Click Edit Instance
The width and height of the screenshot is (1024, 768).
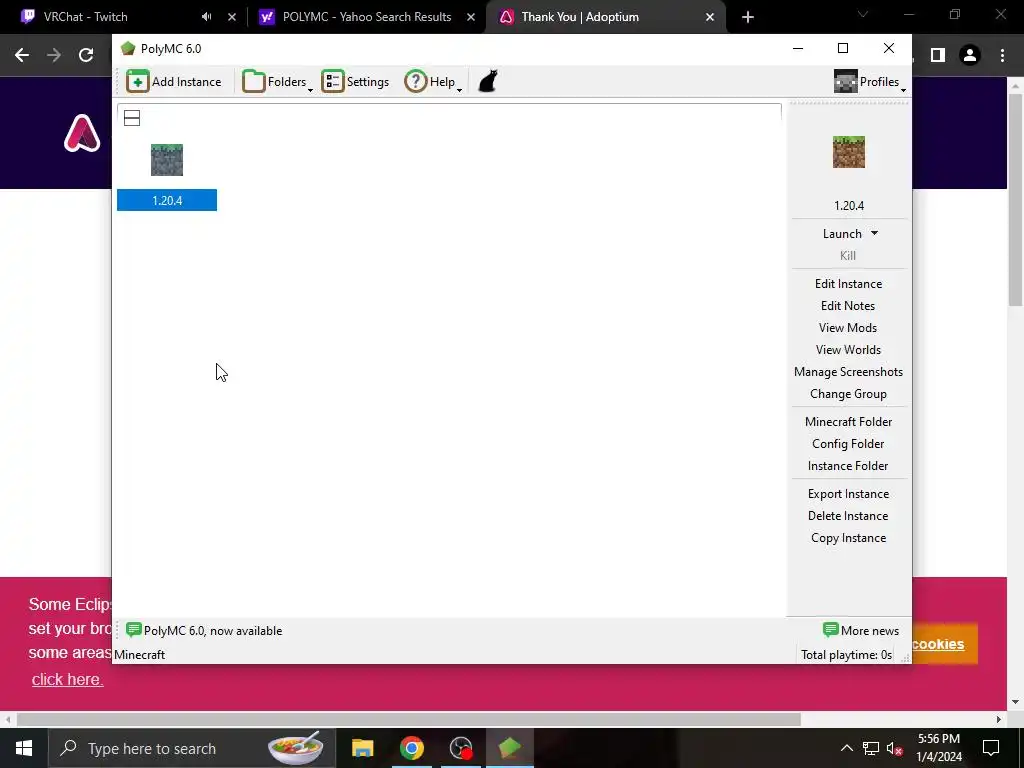848,284
